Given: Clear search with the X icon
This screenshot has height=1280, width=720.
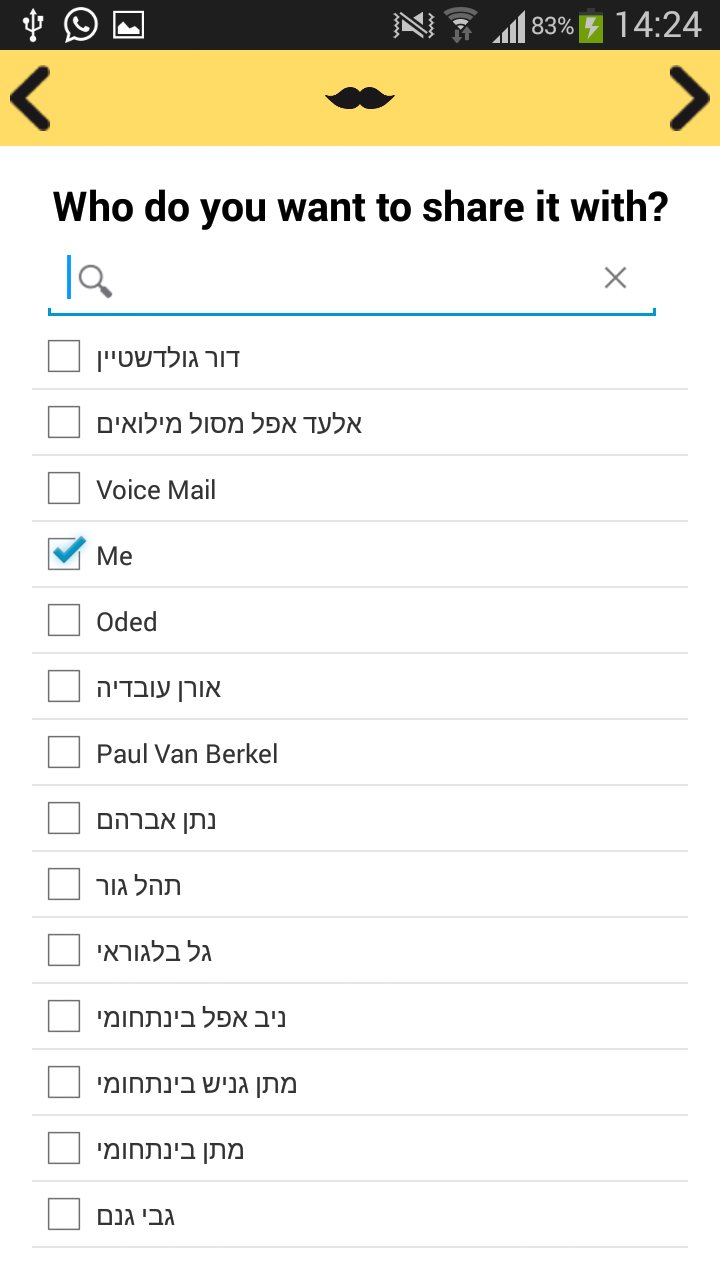Looking at the screenshot, I should click(615, 278).
